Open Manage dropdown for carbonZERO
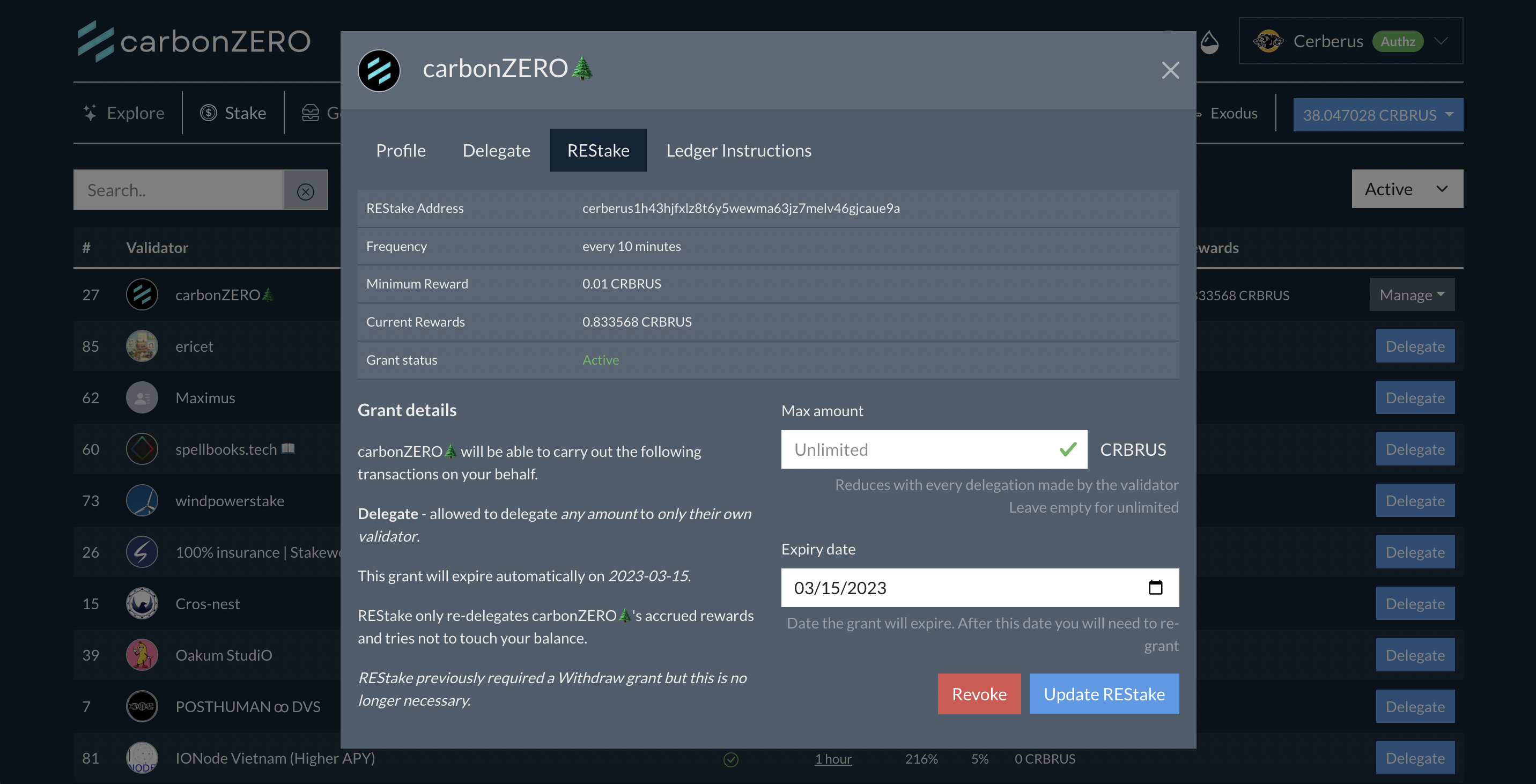Screen dimensions: 1536x784 click(1412, 294)
